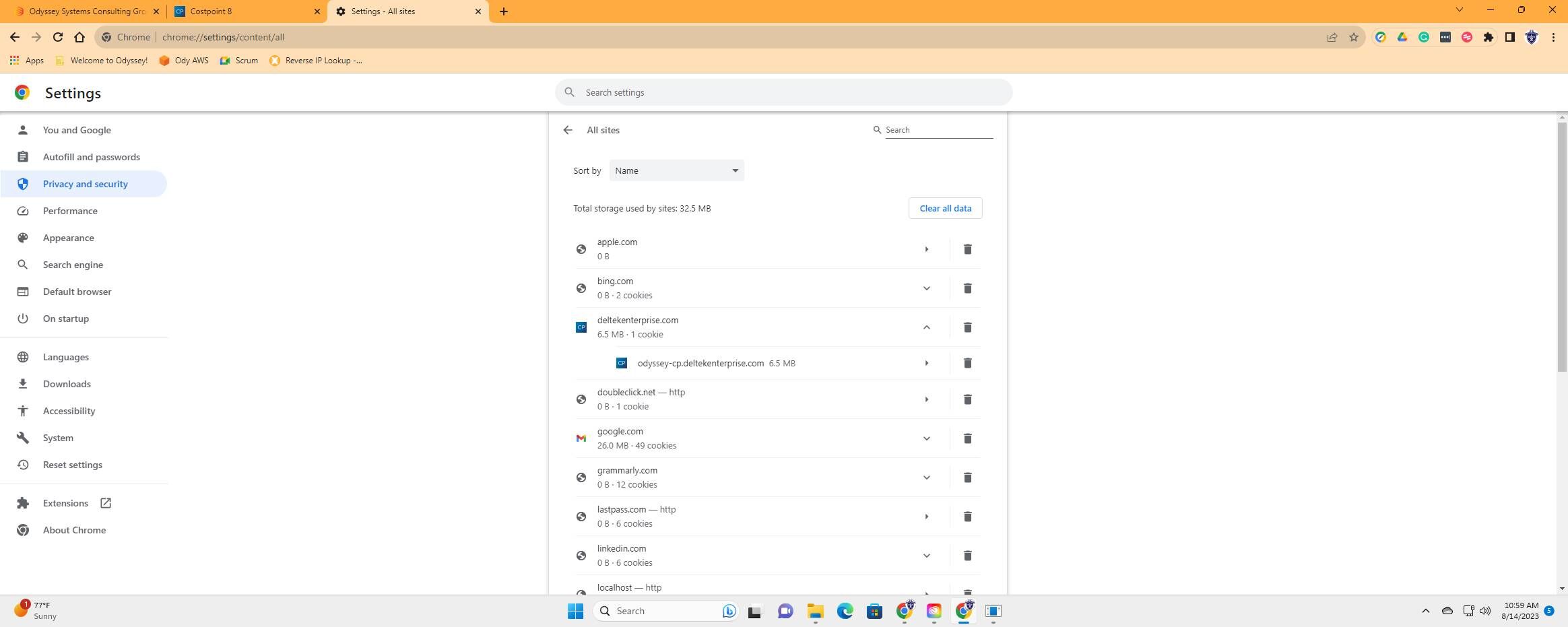Viewport: 1568px width, 627px height.
Task: Close the Costpoint 8 tab
Action: [317, 11]
